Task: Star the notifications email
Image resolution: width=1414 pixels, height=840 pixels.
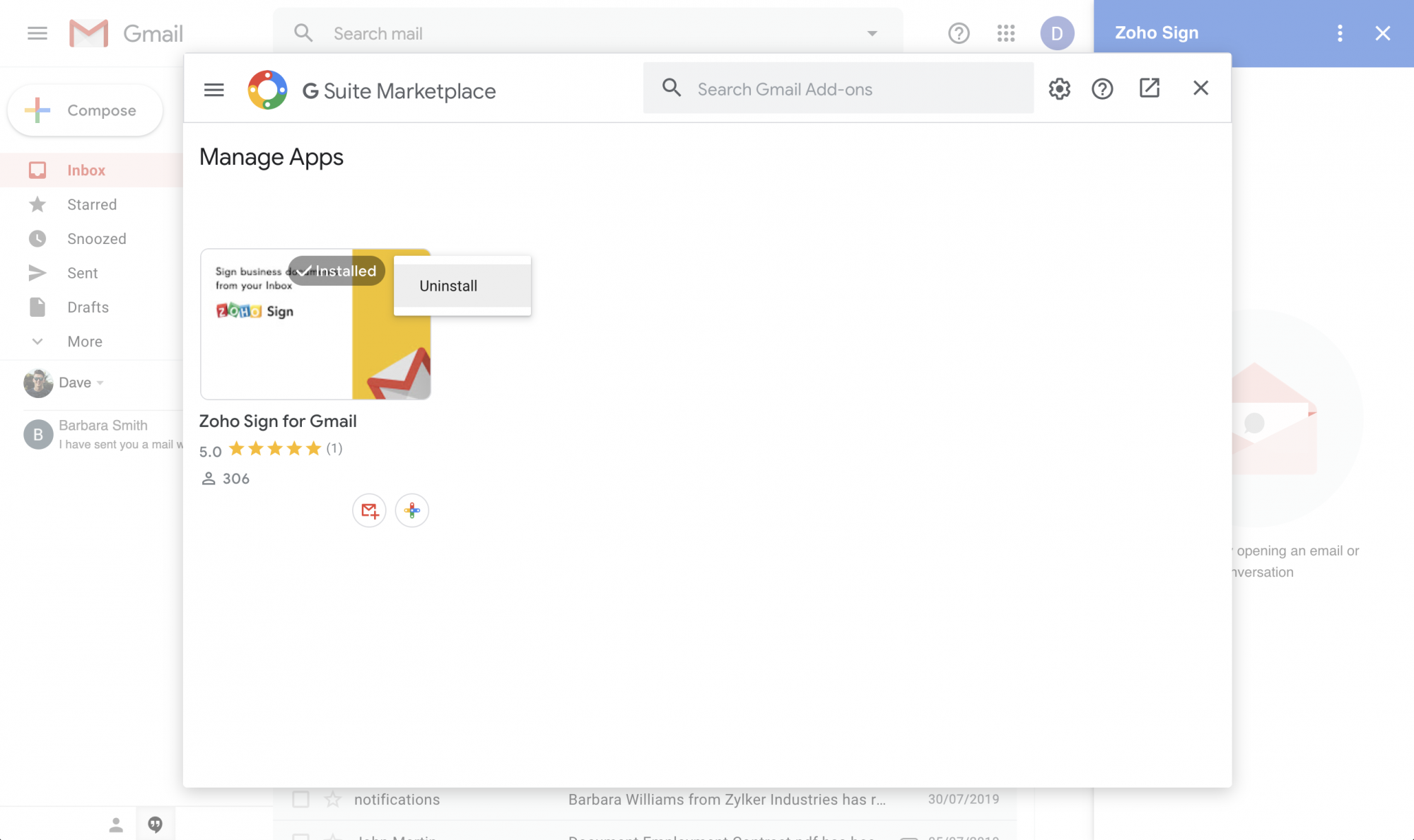Action: (332, 799)
